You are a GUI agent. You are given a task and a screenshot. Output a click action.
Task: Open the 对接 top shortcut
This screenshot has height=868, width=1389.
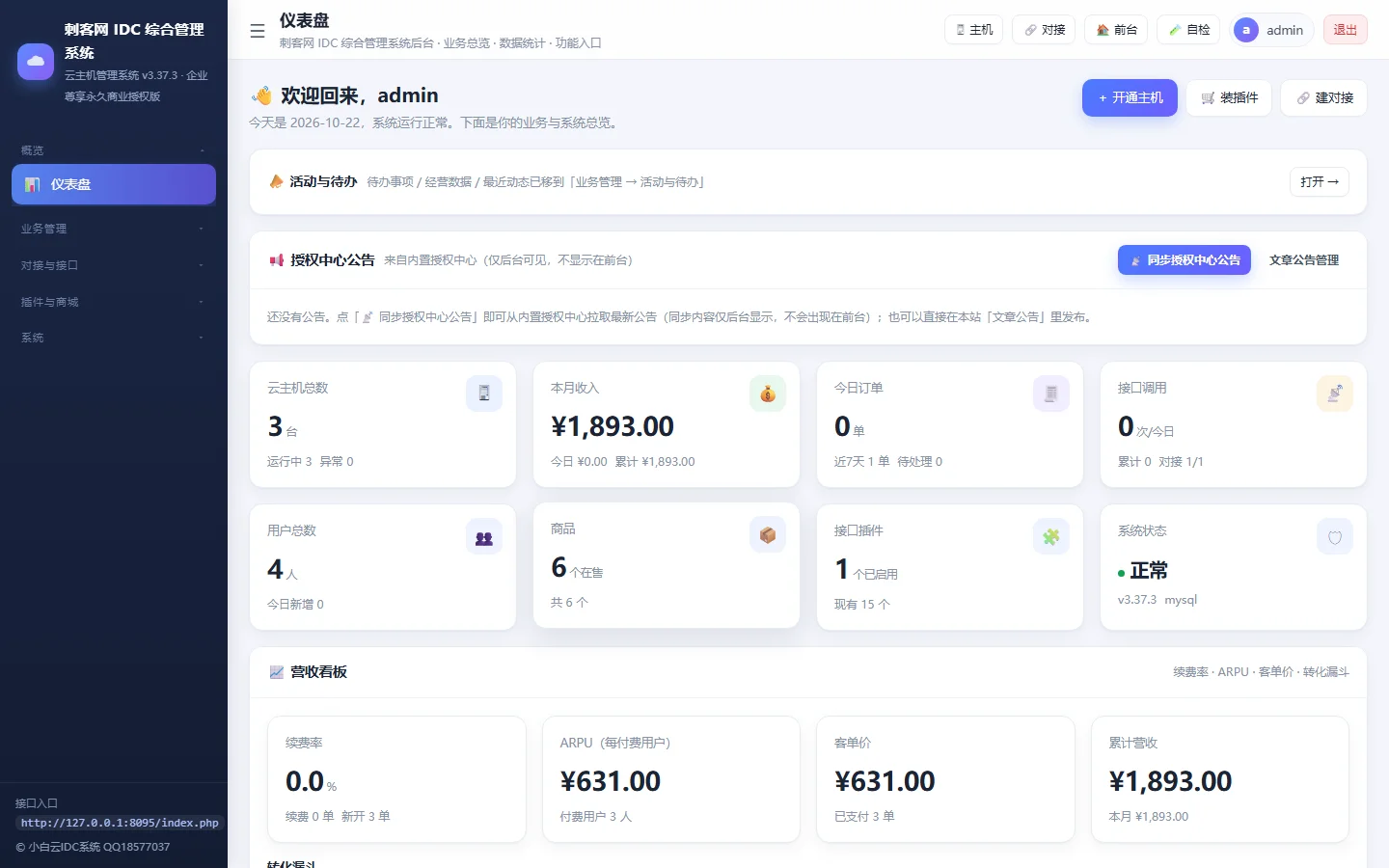pyautogui.click(x=1045, y=30)
